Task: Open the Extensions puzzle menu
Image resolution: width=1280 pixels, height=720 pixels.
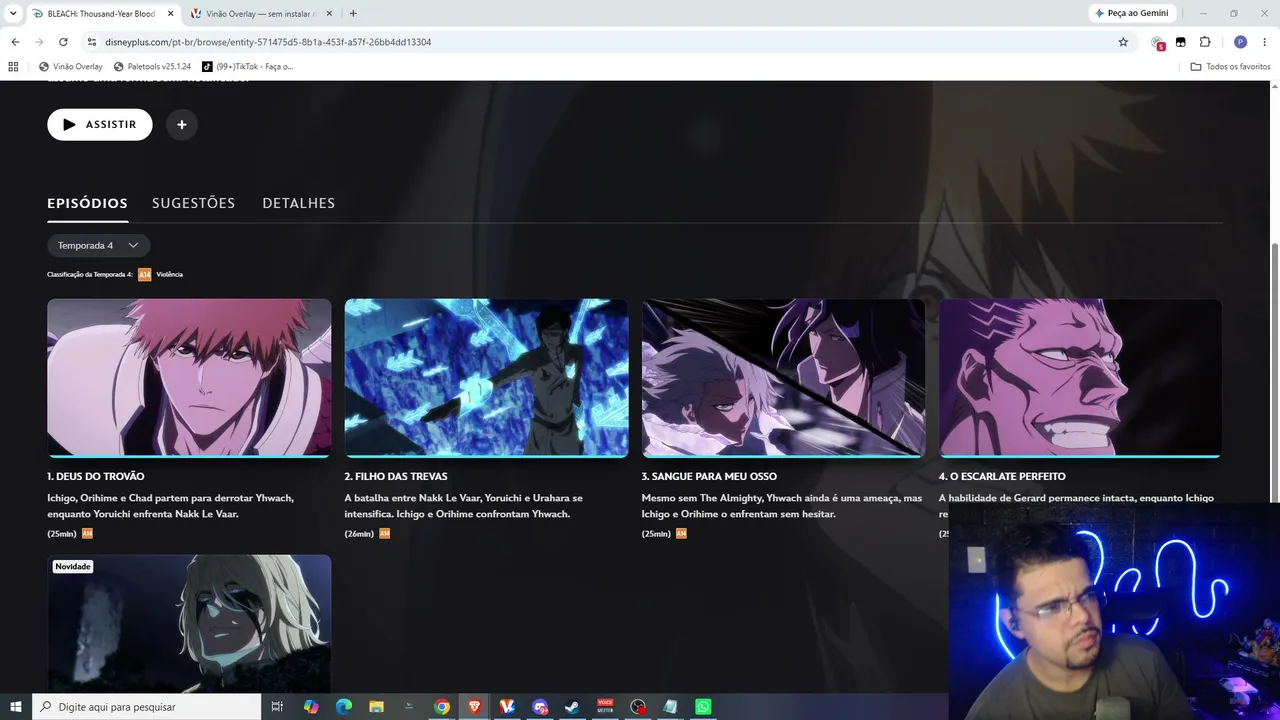Action: [x=1205, y=42]
